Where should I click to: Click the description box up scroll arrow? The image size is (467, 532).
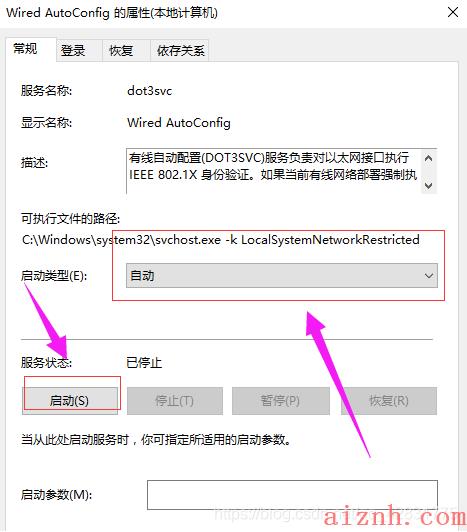coord(429,158)
